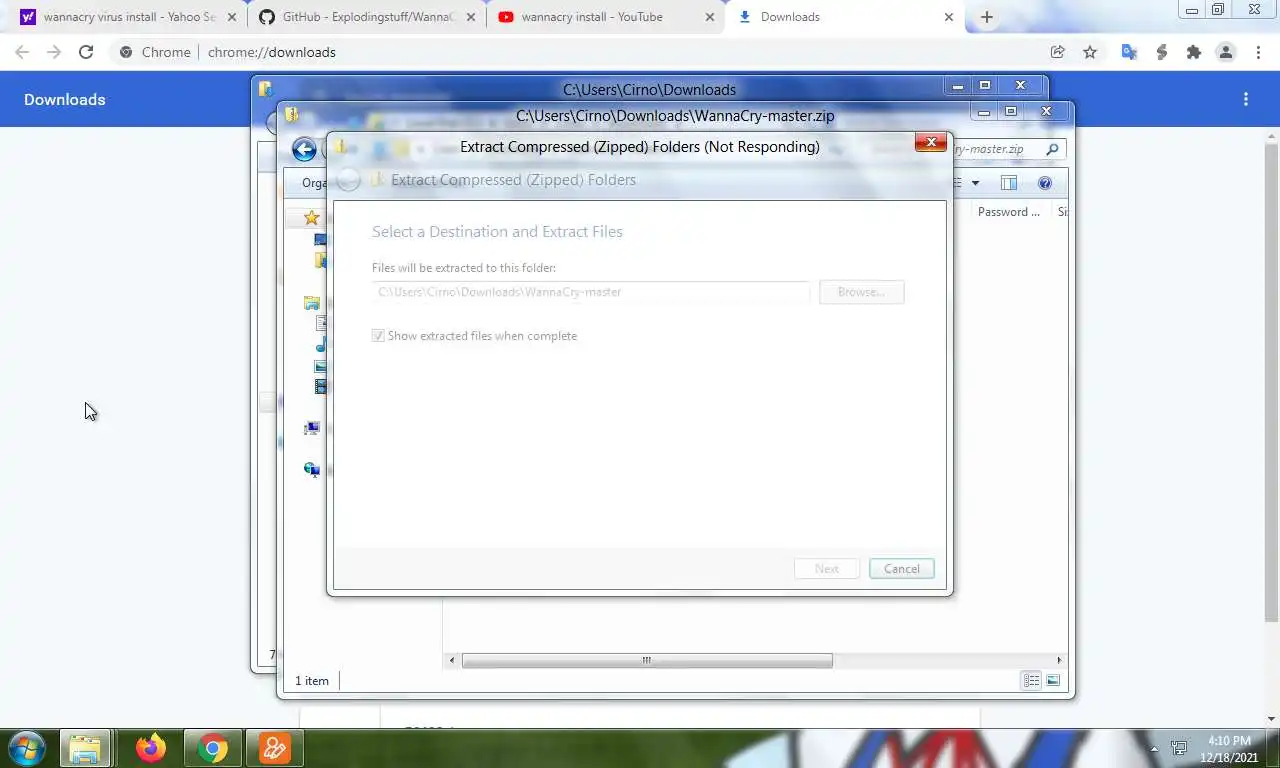
Task: Open the Google Translate extension
Action: tap(1129, 52)
